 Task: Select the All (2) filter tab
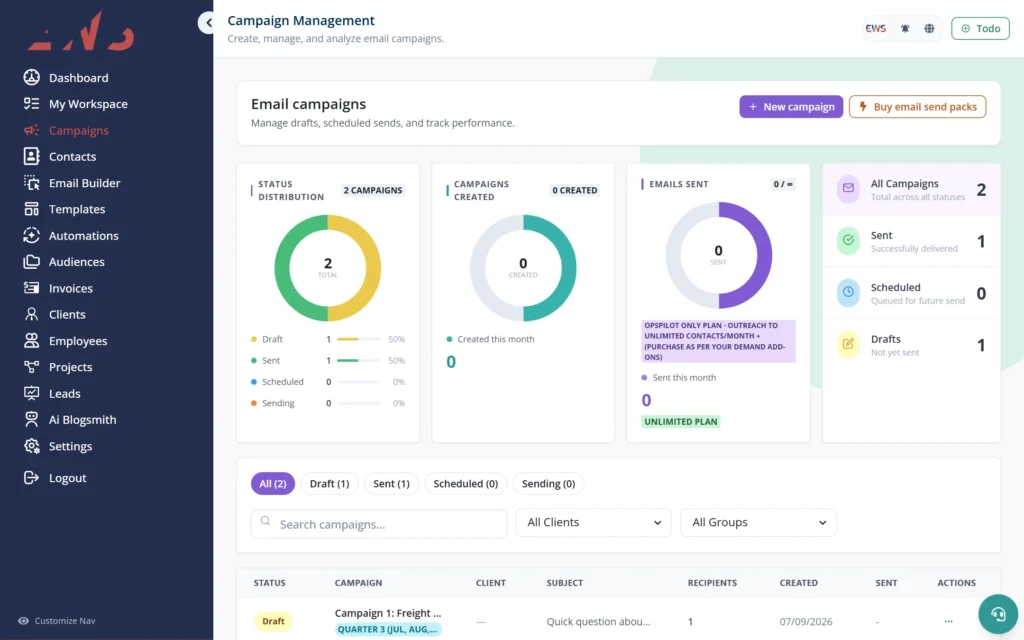(272, 483)
